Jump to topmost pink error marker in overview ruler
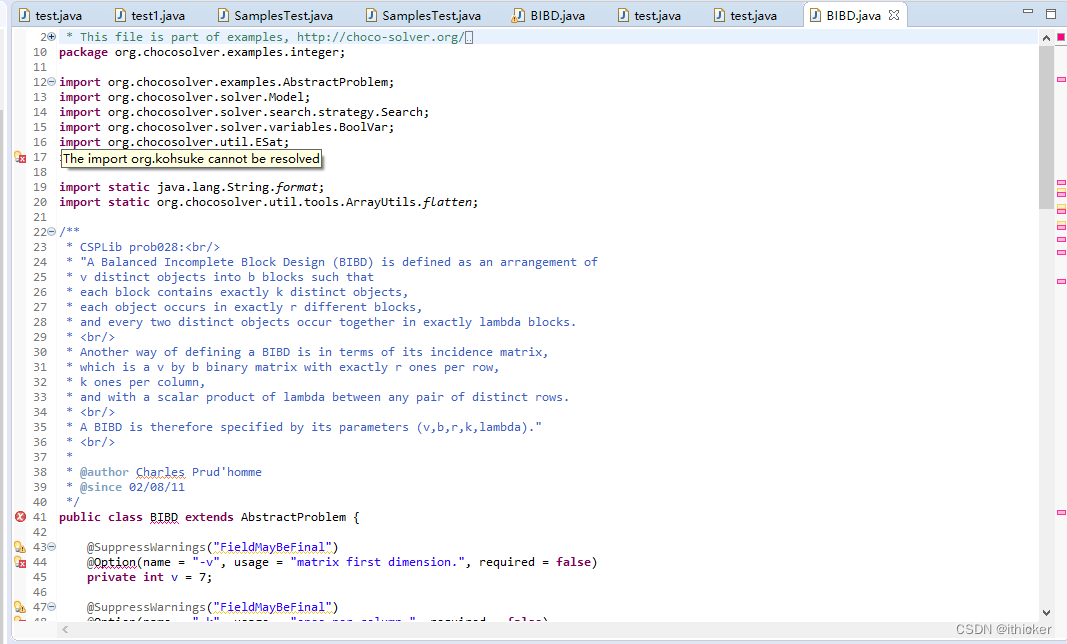 [1061, 80]
